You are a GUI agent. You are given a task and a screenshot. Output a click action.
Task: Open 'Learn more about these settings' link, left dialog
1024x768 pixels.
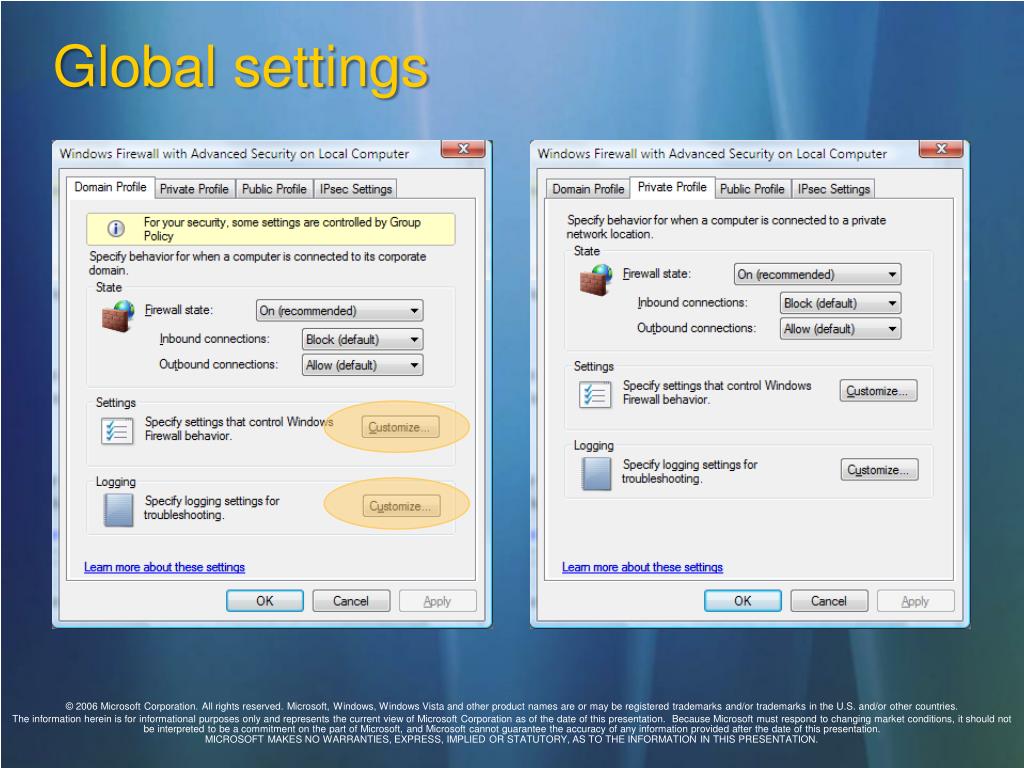coord(165,567)
